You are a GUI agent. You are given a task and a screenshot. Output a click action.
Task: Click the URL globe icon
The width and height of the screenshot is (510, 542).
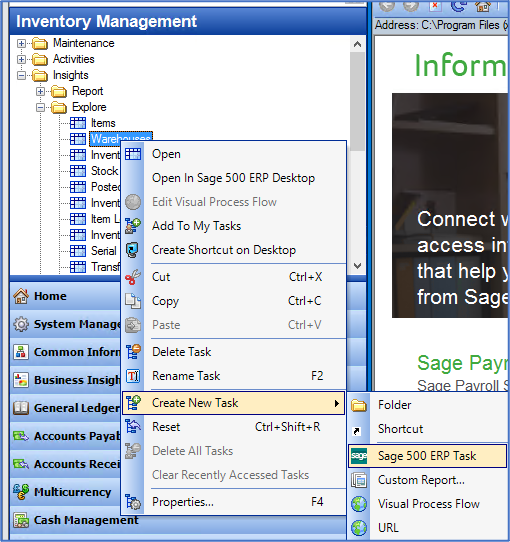359,528
